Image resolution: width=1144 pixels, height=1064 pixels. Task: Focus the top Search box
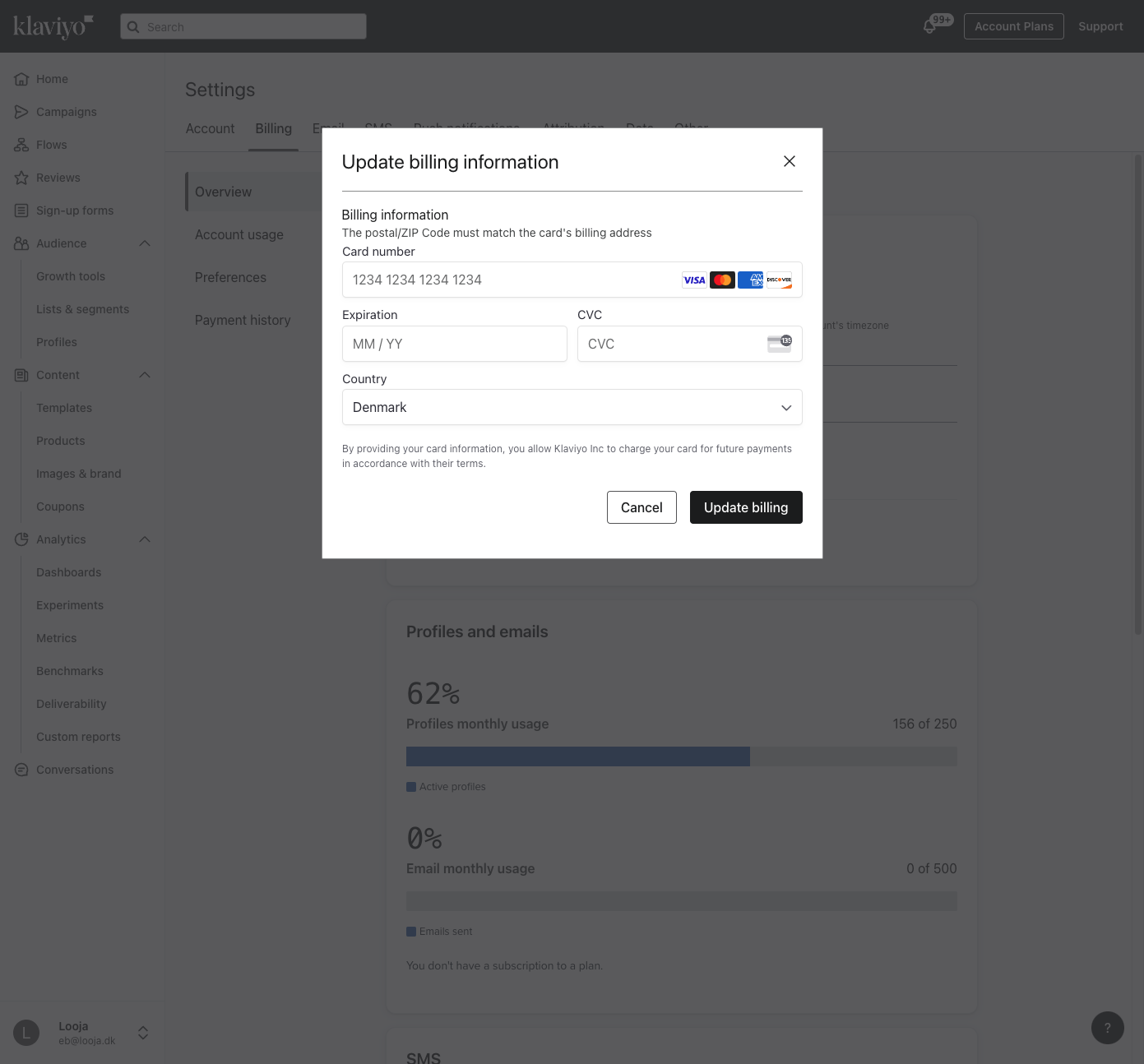pos(243,26)
